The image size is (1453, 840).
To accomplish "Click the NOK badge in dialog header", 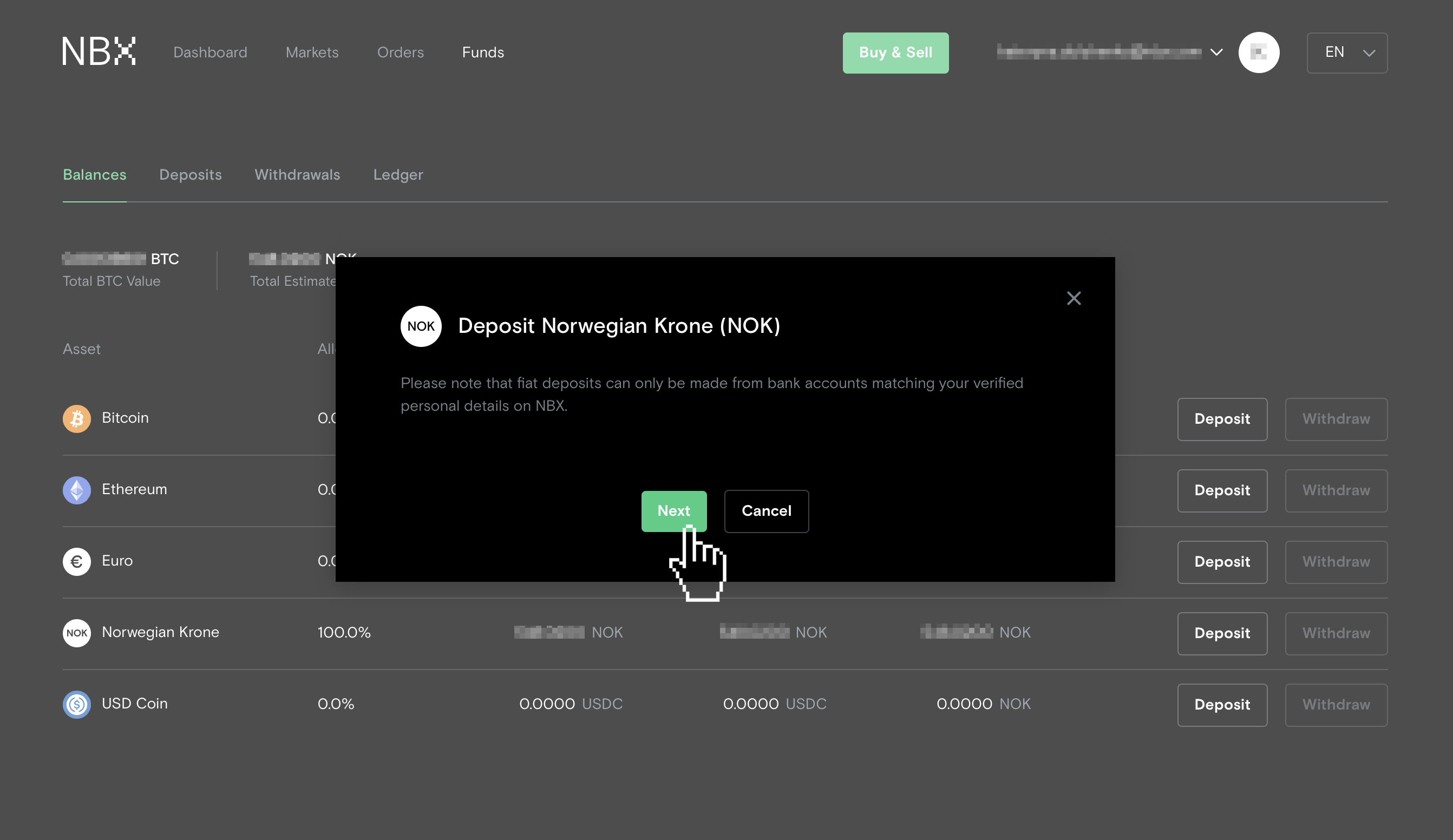I will [x=421, y=326].
